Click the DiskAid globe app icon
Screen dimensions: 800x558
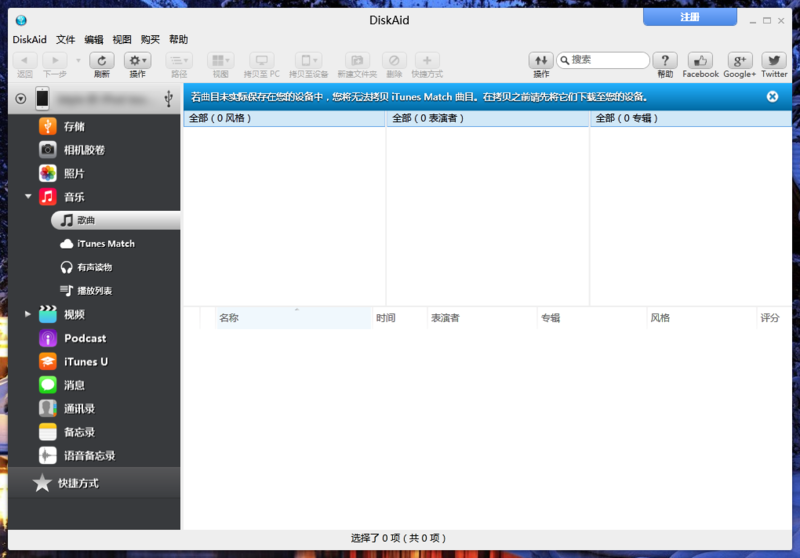[21, 20]
